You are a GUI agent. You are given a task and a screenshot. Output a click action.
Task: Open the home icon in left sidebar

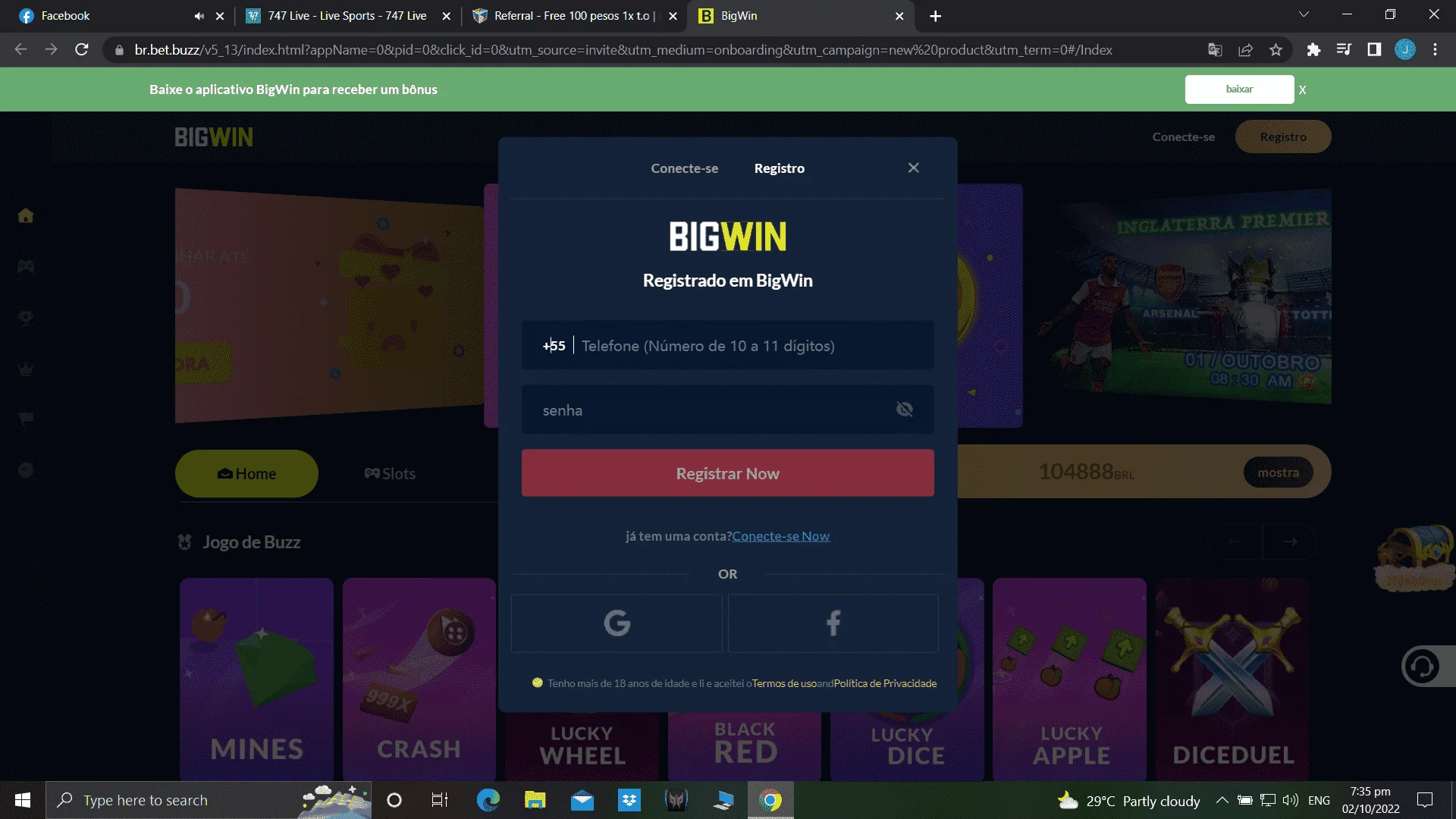[x=26, y=215]
